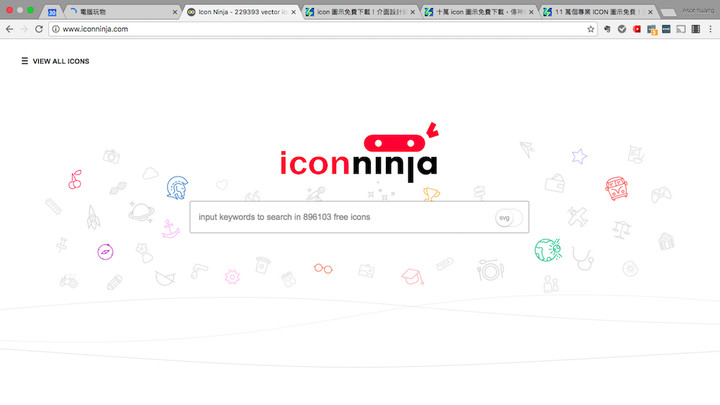Click the iconninja logo
Screen dimensions: 720x405
pyautogui.click(x=359, y=152)
